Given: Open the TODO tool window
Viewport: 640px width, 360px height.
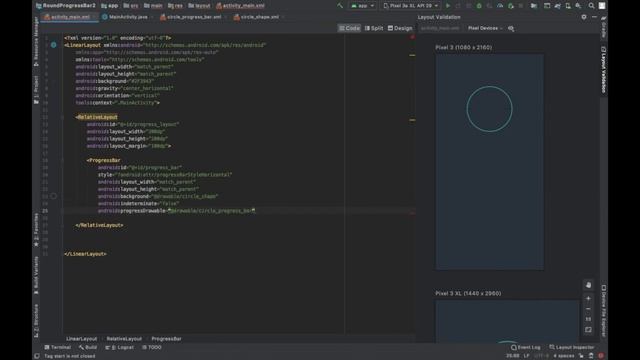Looking at the screenshot, I should (x=152, y=347).
